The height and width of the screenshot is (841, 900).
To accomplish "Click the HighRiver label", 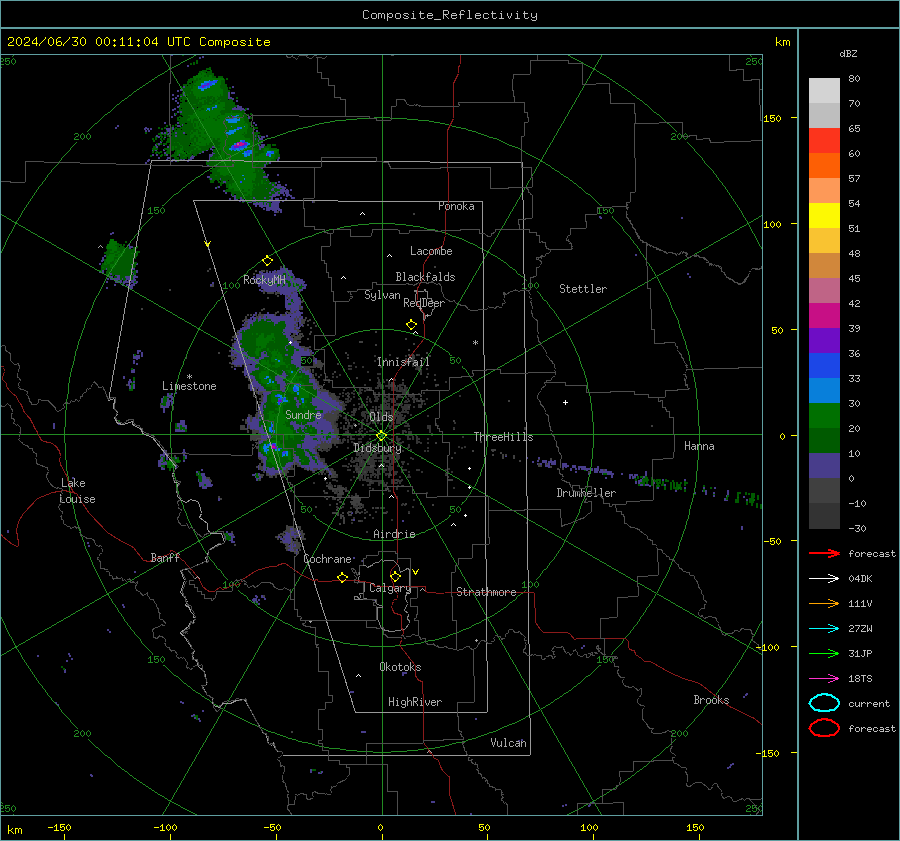I will click(414, 702).
